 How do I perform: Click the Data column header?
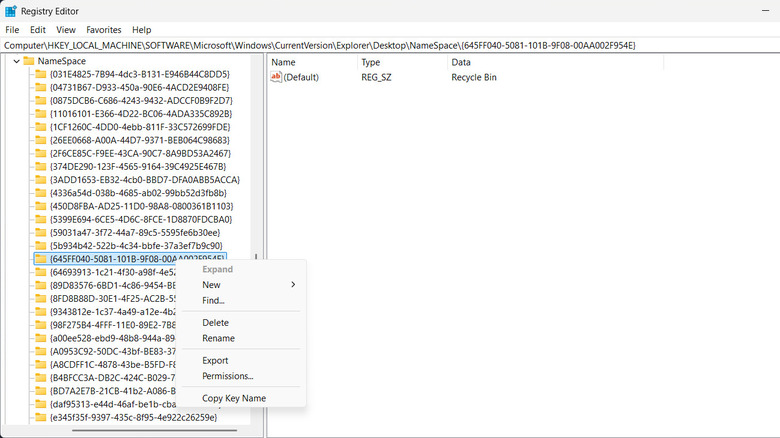tap(461, 62)
